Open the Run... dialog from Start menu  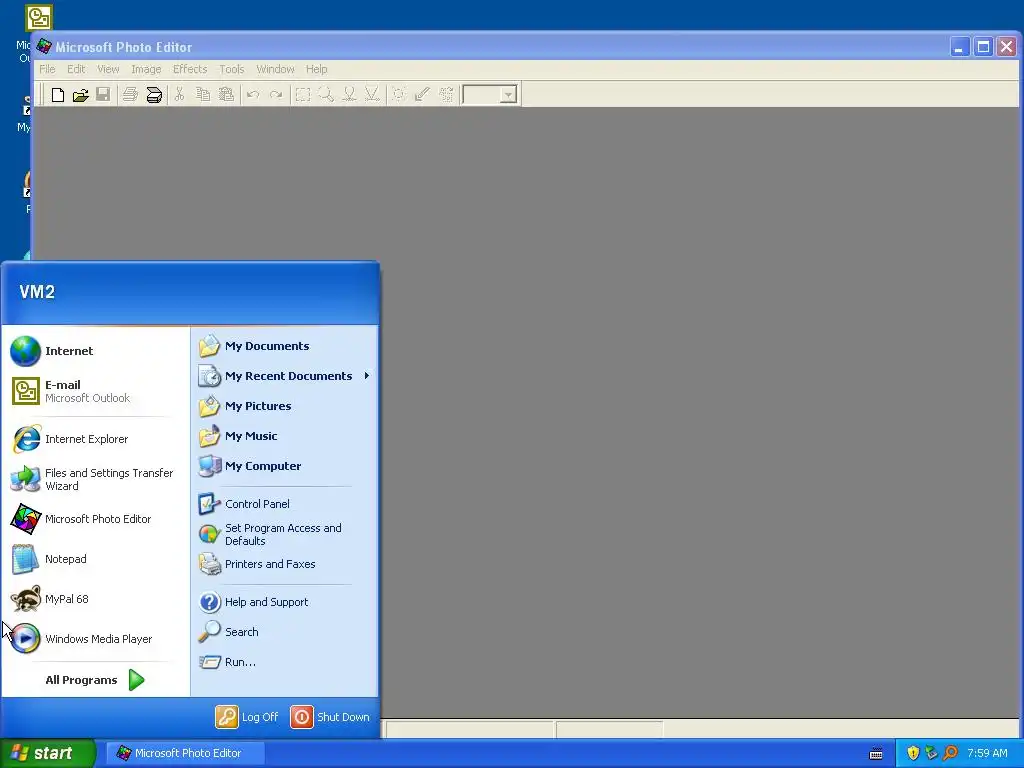[285, 662]
